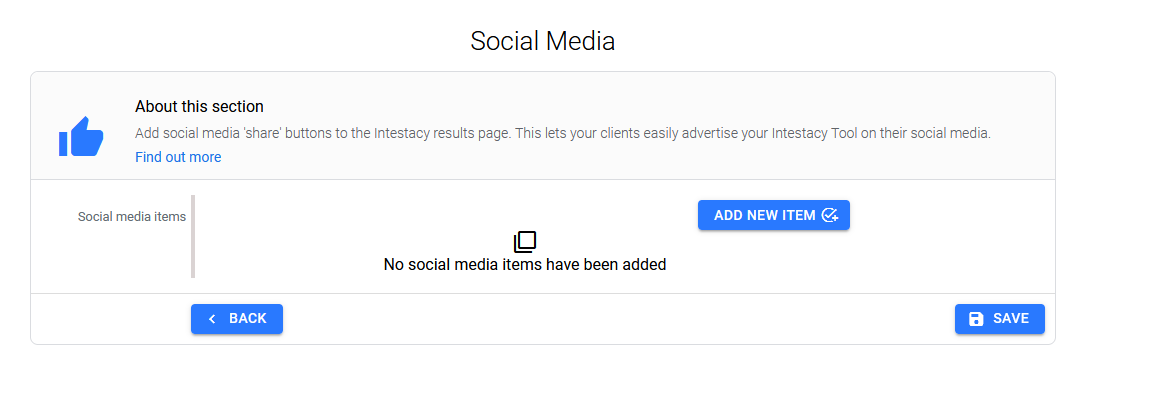Viewport: 1163px width, 404px height.
Task: Select the Social media items label
Action: point(132,216)
